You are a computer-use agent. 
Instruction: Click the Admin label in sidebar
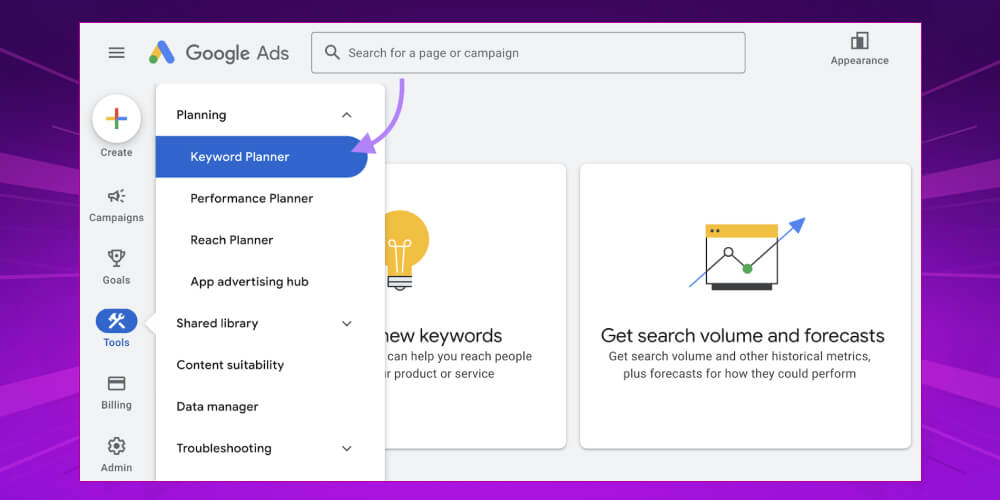click(x=116, y=467)
